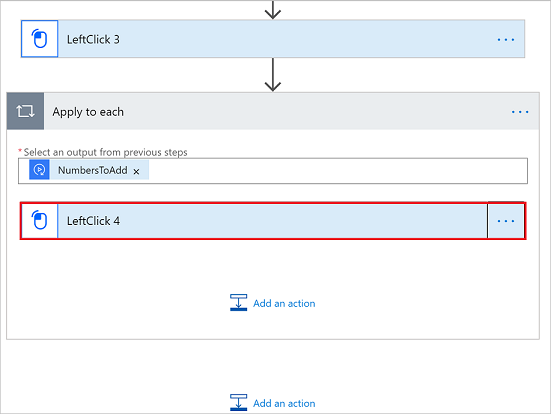Open the Apply to each ellipsis menu
The width and height of the screenshot is (551, 414).
click(520, 112)
